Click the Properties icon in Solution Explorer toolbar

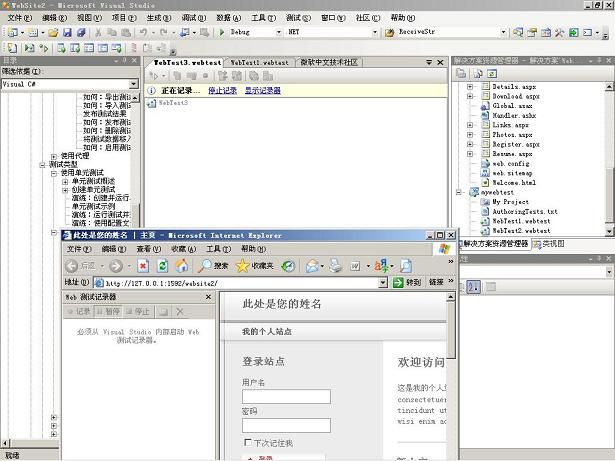[x=478, y=73]
